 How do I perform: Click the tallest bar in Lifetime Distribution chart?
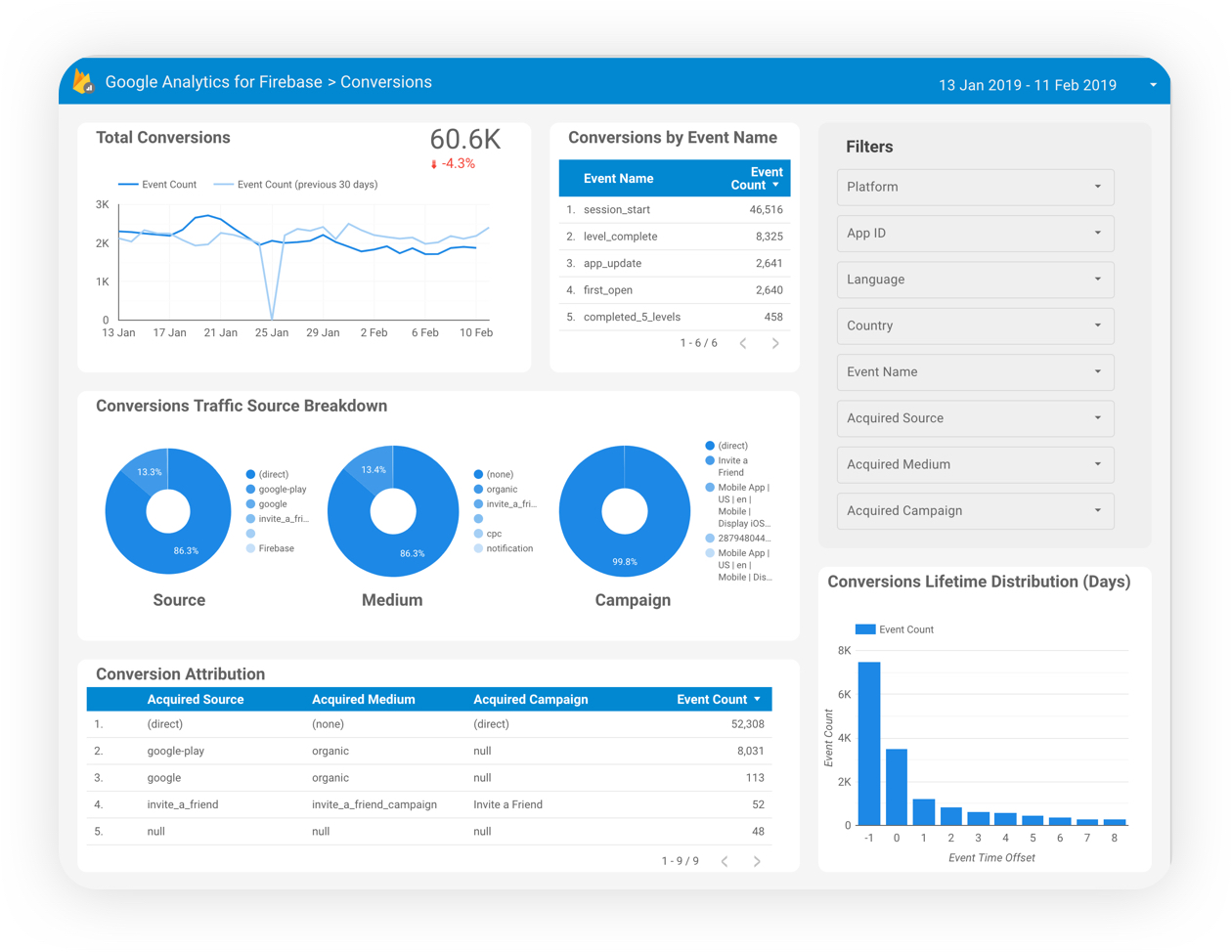[x=868, y=743]
